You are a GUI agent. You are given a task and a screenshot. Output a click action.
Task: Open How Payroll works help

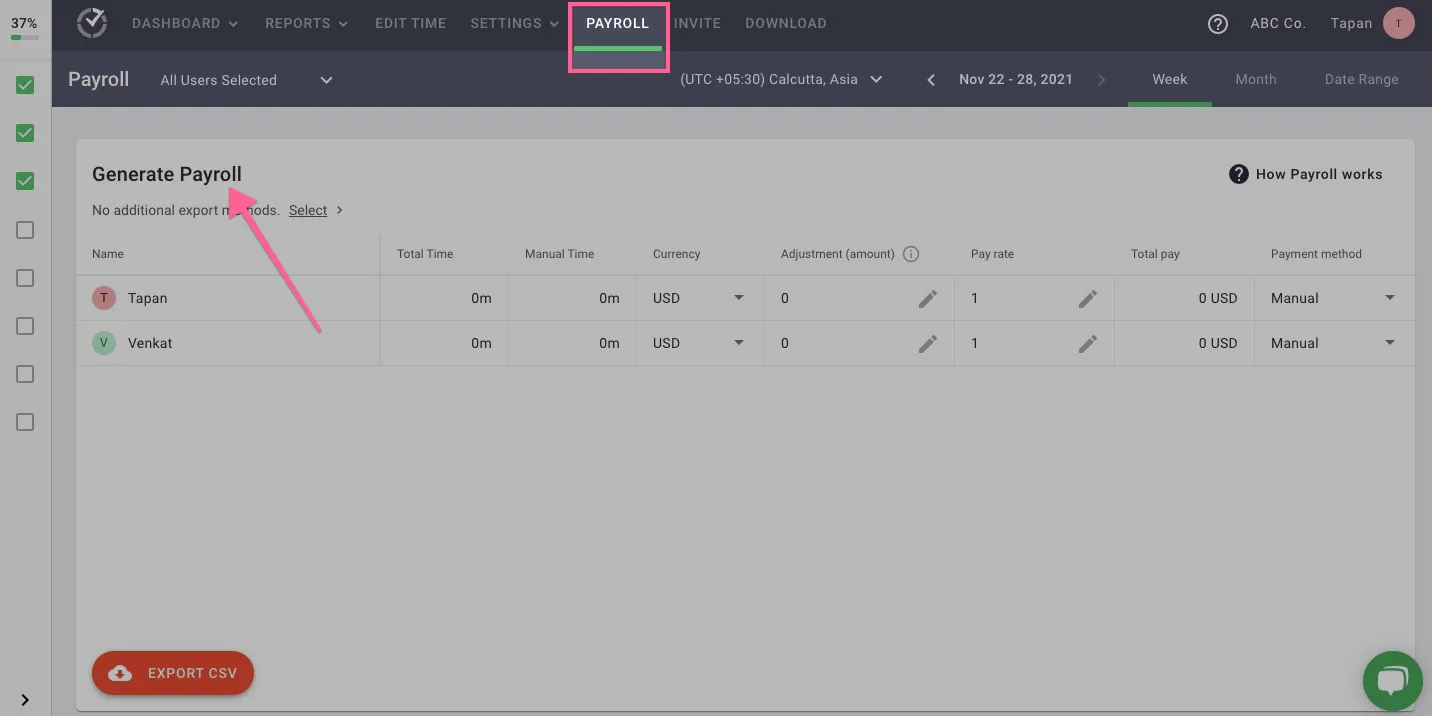tap(1306, 174)
